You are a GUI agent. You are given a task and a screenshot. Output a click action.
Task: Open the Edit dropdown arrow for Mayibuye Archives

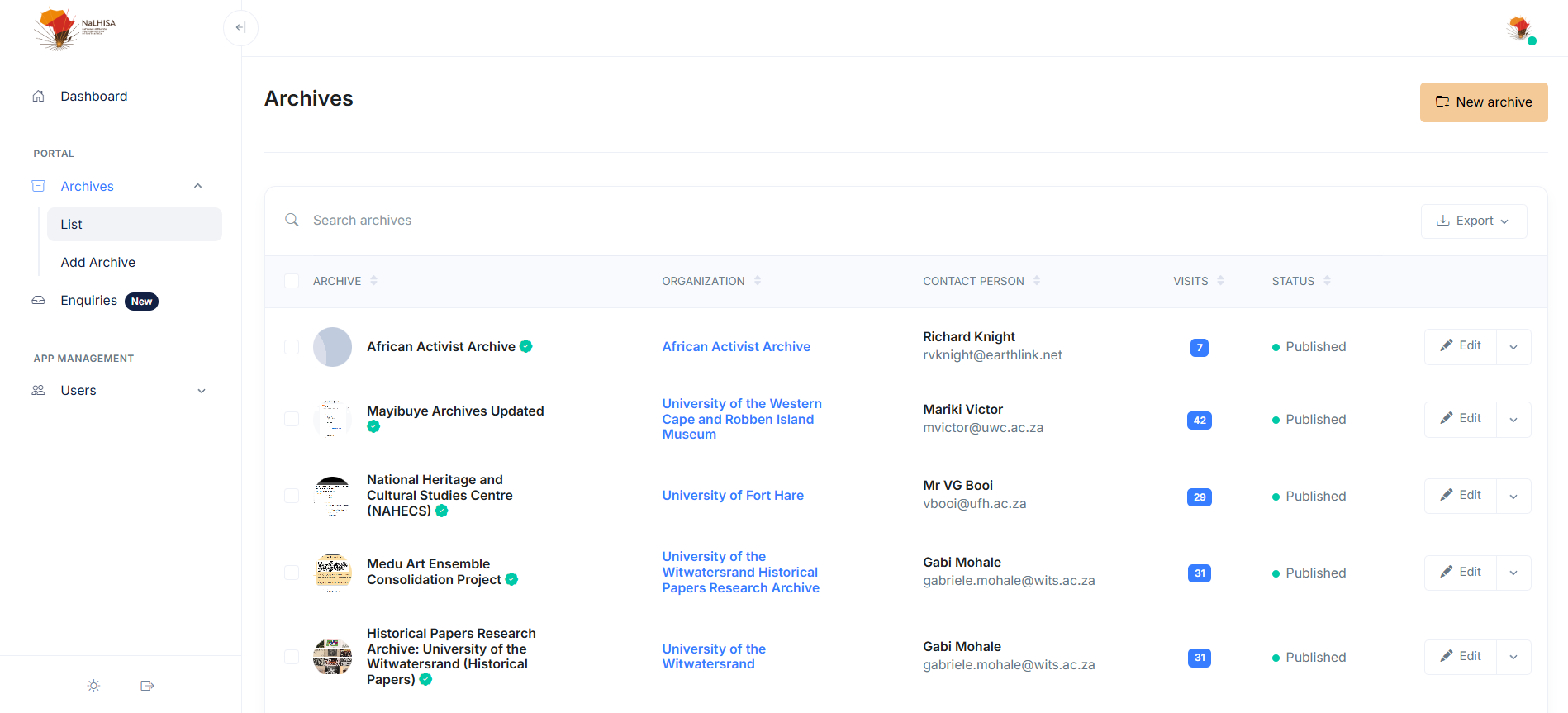coord(1513,420)
